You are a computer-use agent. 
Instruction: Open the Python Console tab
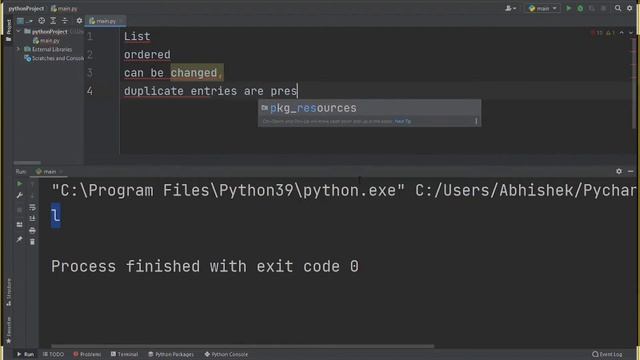coord(226,354)
